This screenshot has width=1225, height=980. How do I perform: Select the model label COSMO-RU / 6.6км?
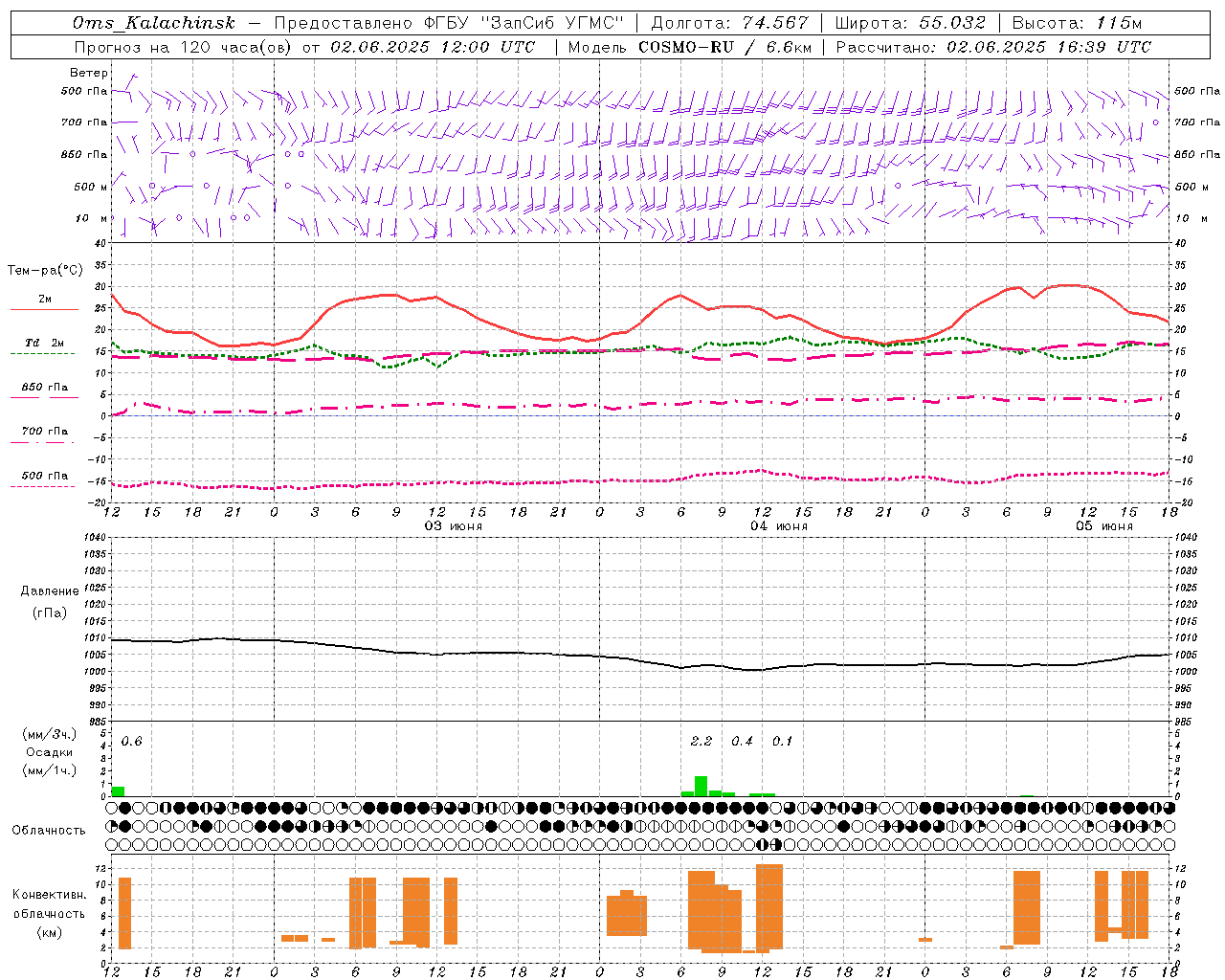click(x=724, y=47)
